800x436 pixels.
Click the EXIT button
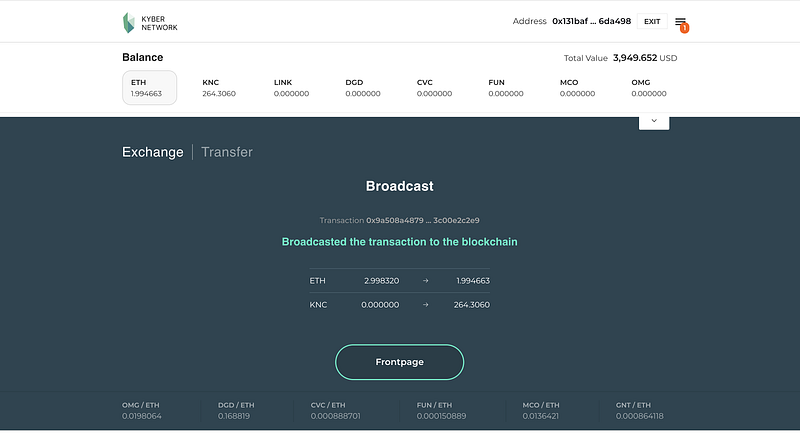(652, 21)
